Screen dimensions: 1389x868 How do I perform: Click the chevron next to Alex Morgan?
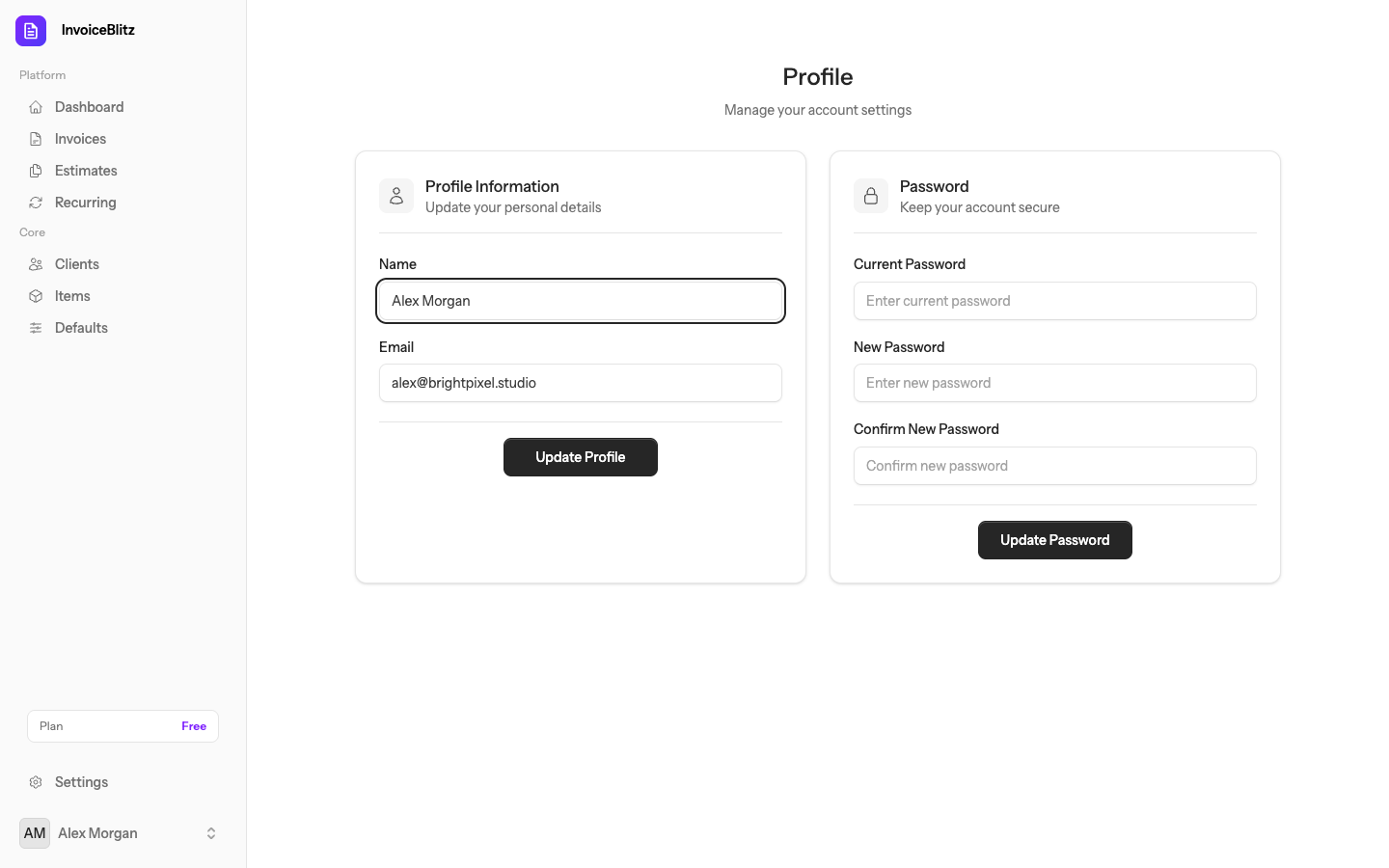pyautogui.click(x=210, y=832)
